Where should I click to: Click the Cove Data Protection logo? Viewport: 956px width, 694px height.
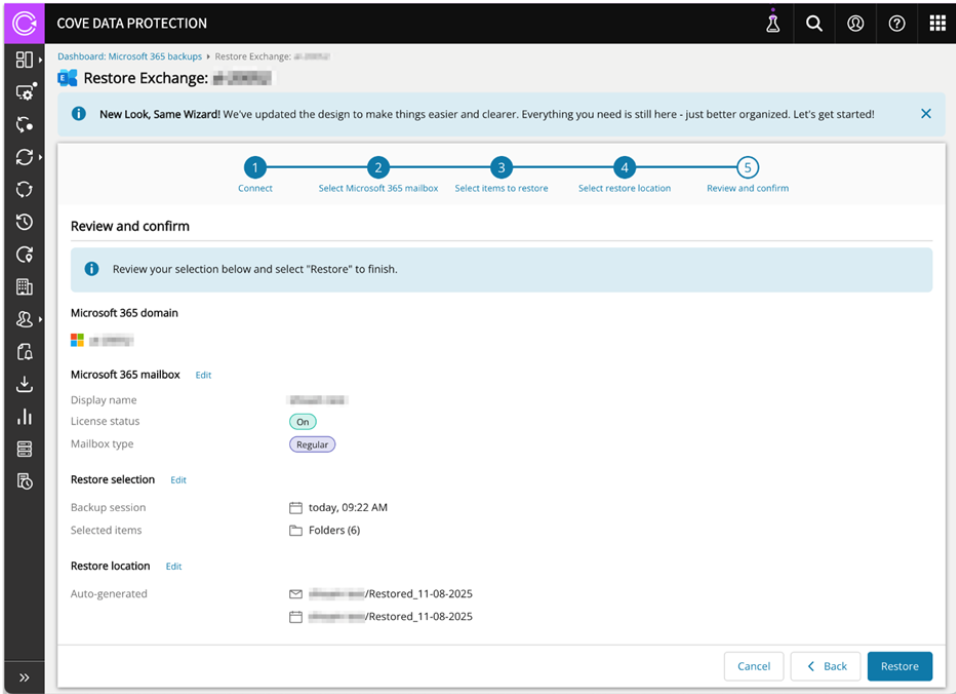coord(24,23)
